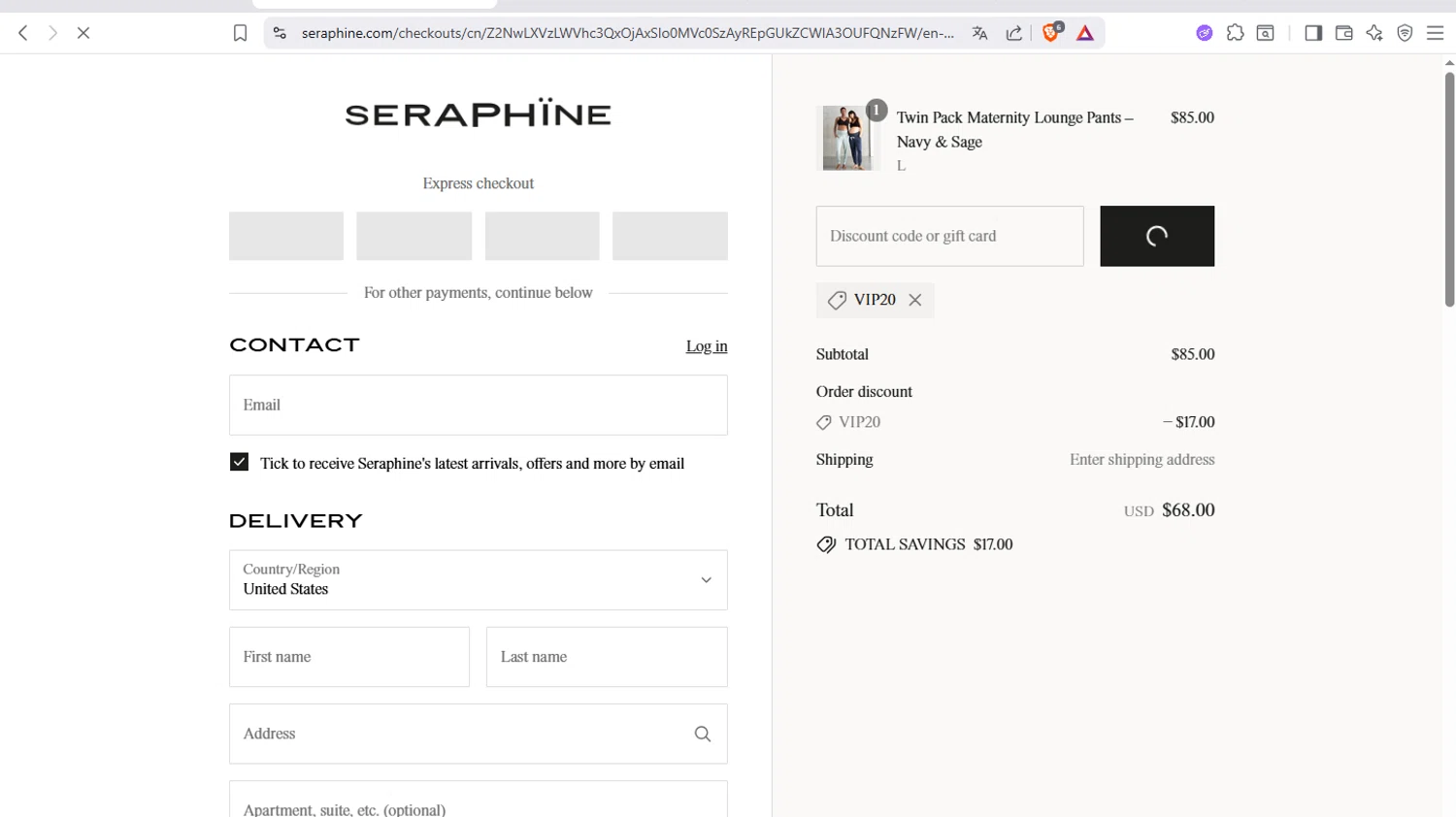The height and width of the screenshot is (817, 1456).
Task: Open the translate page icon
Action: click(x=979, y=33)
